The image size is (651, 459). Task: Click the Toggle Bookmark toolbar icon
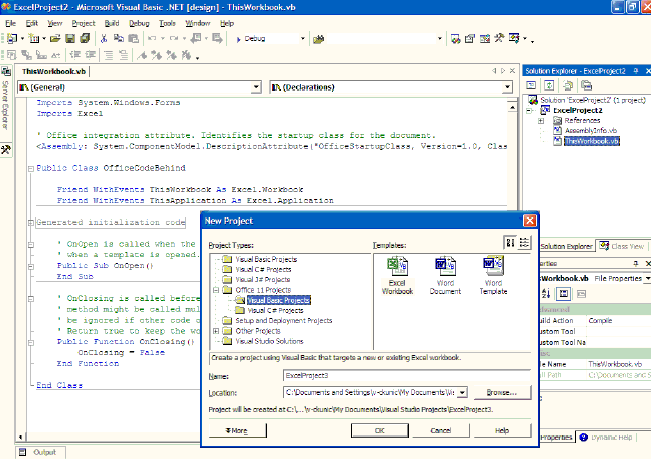pos(142,55)
